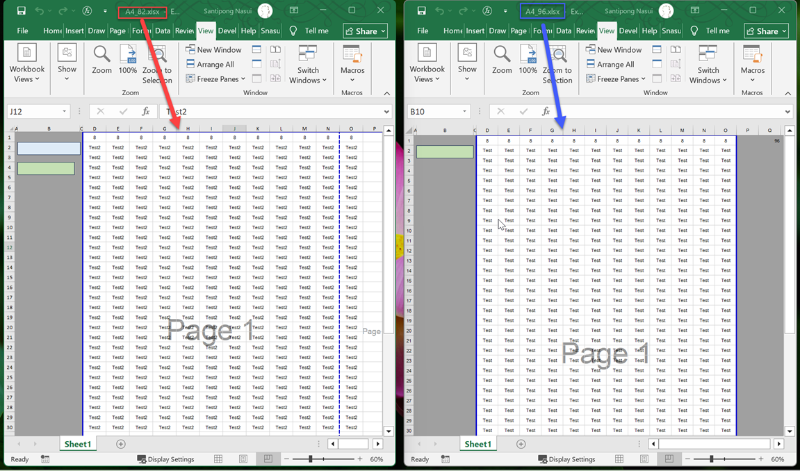This screenshot has height=471, width=800.
Task: Click Share button in A4_96.xlsx window
Action: point(766,31)
